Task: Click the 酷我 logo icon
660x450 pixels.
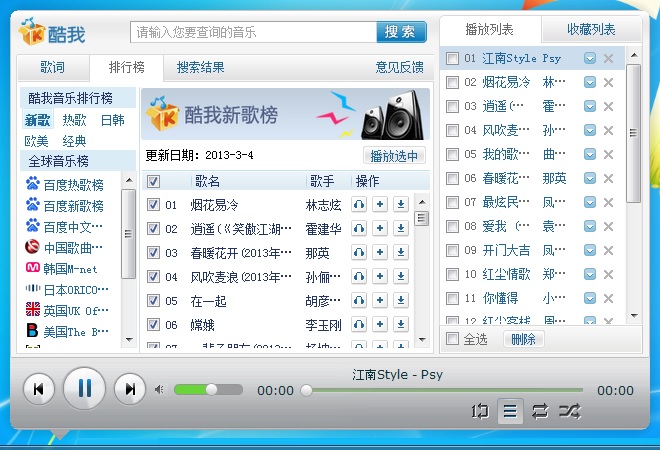Action: coord(52,32)
